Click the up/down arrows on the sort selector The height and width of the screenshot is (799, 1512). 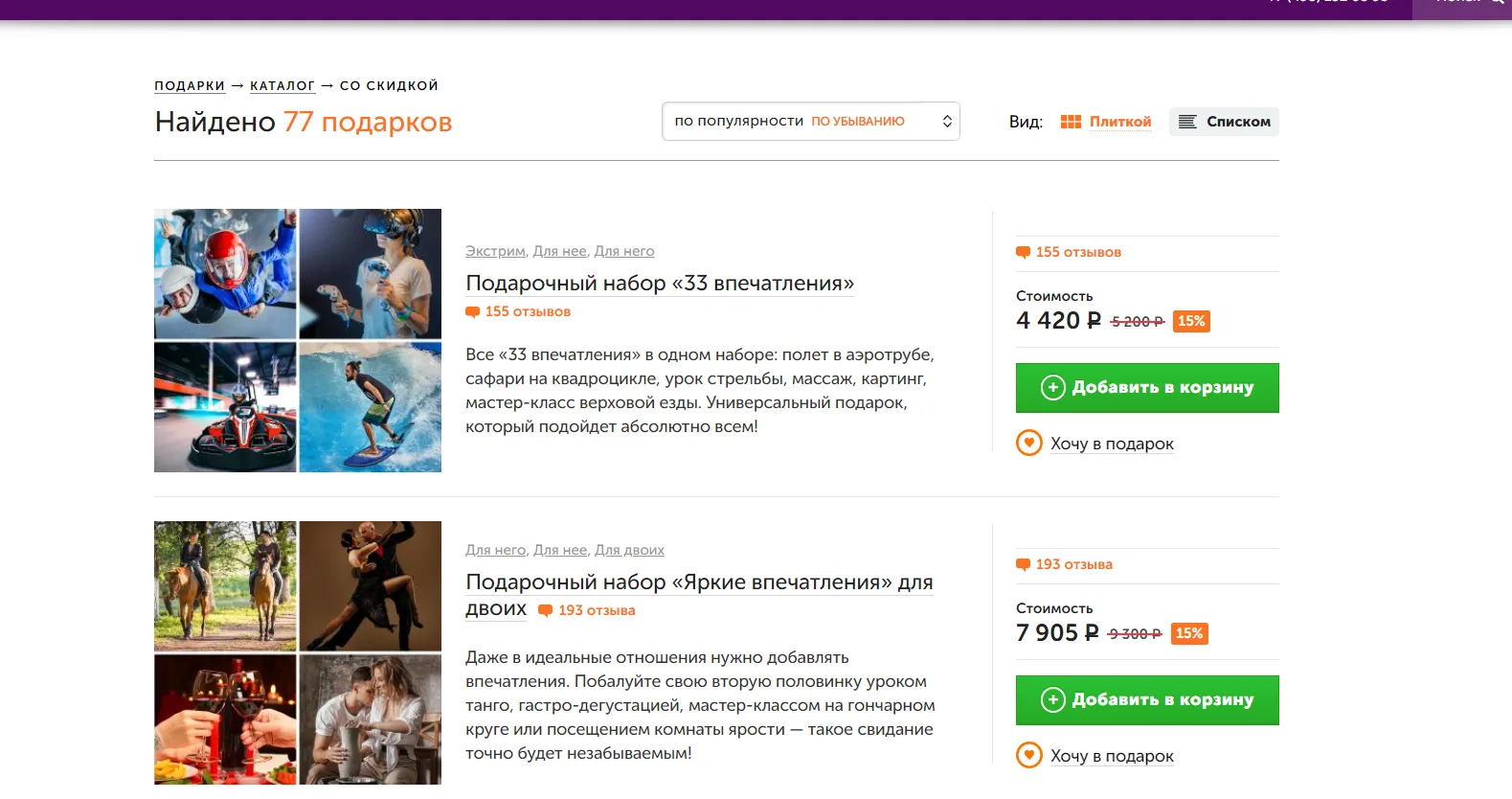947,122
